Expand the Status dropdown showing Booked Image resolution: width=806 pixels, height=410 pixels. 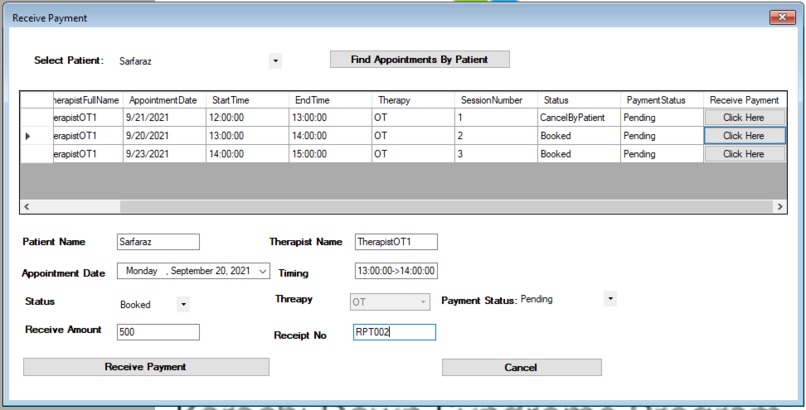[184, 304]
